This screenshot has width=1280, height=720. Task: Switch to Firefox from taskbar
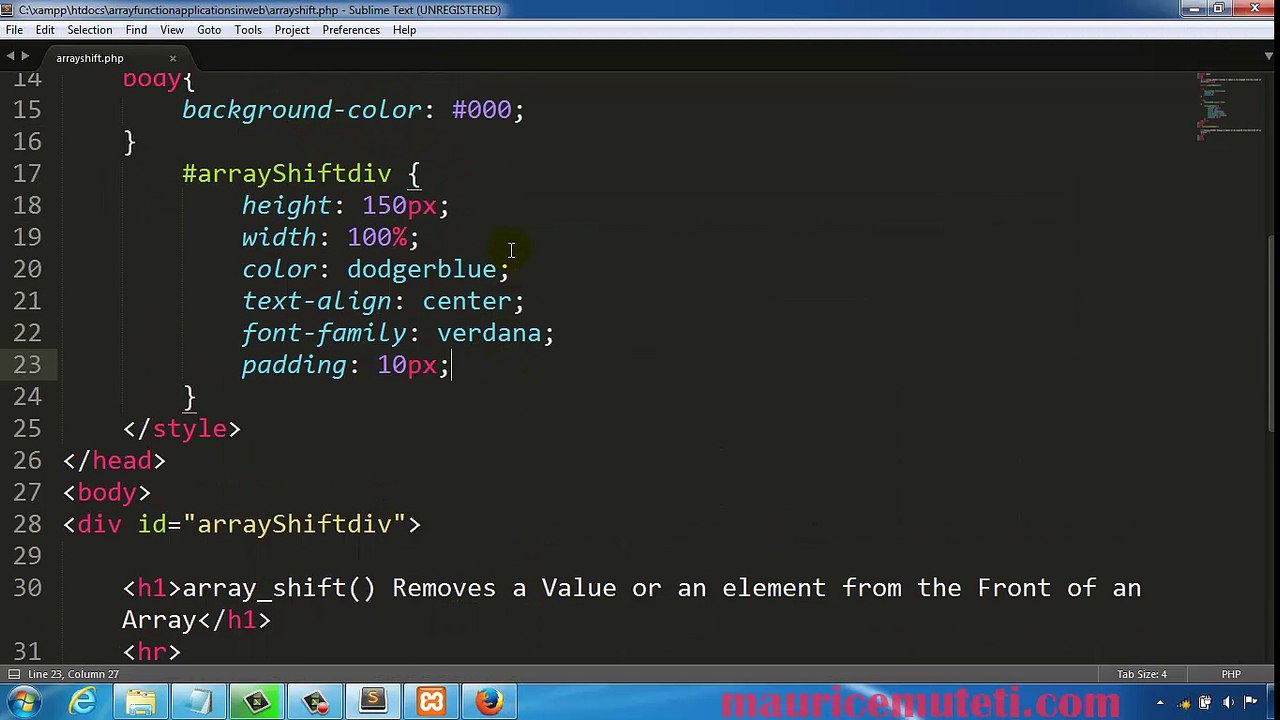pos(489,702)
